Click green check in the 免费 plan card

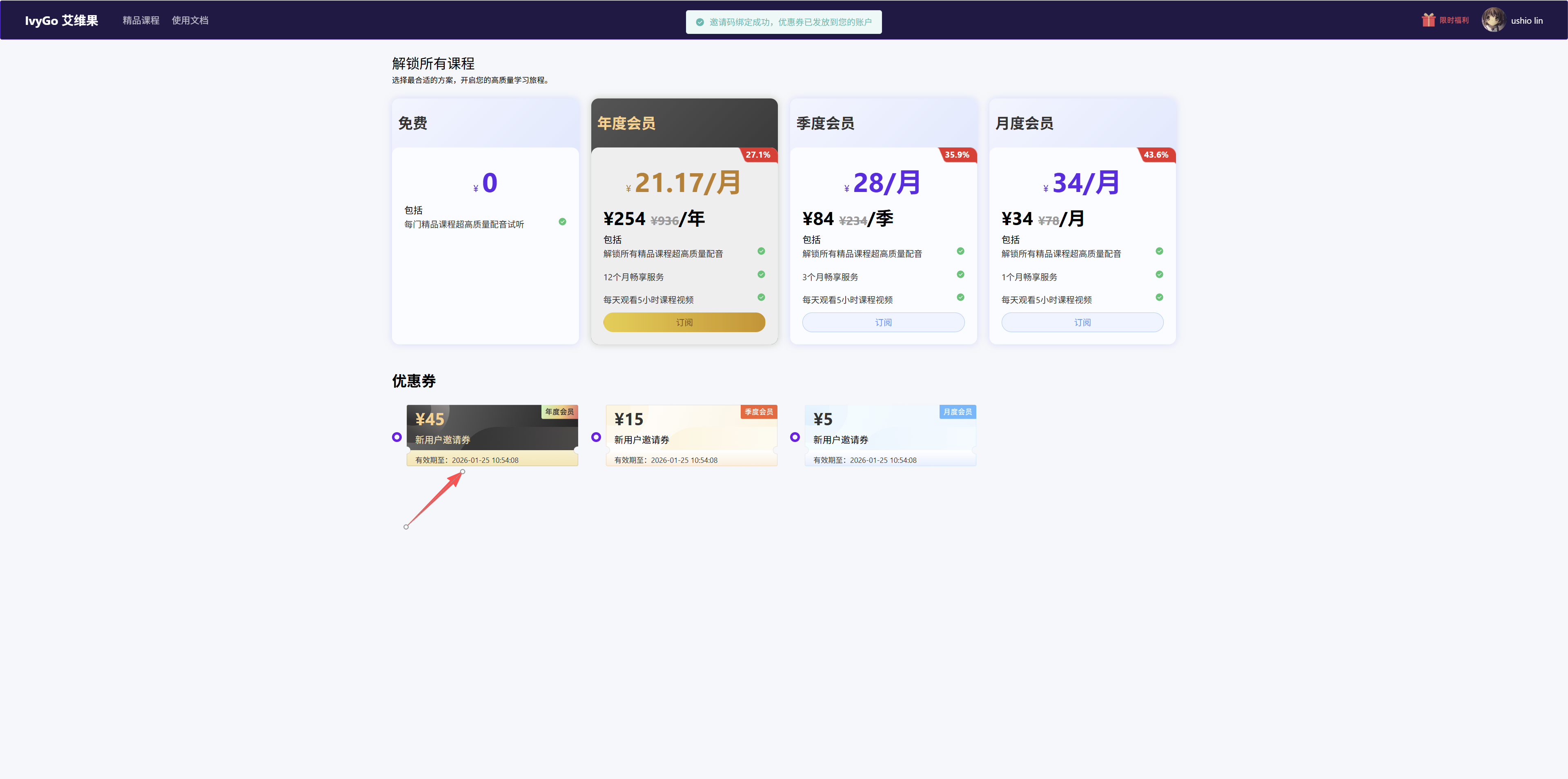coord(562,222)
